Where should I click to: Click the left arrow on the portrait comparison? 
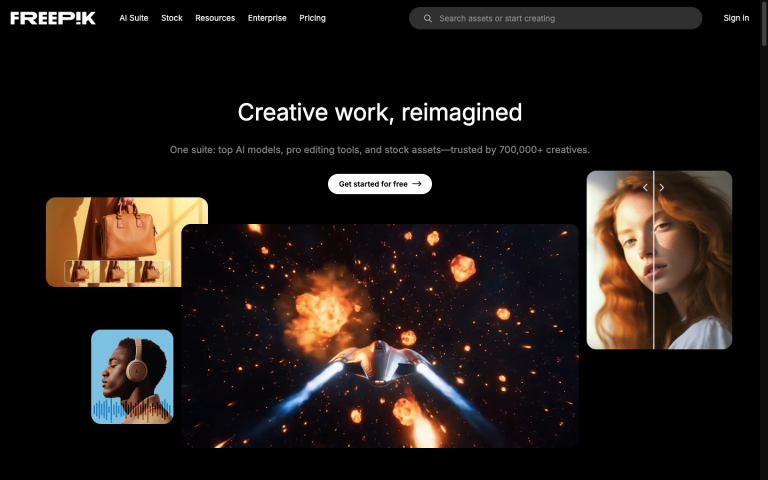tap(645, 187)
